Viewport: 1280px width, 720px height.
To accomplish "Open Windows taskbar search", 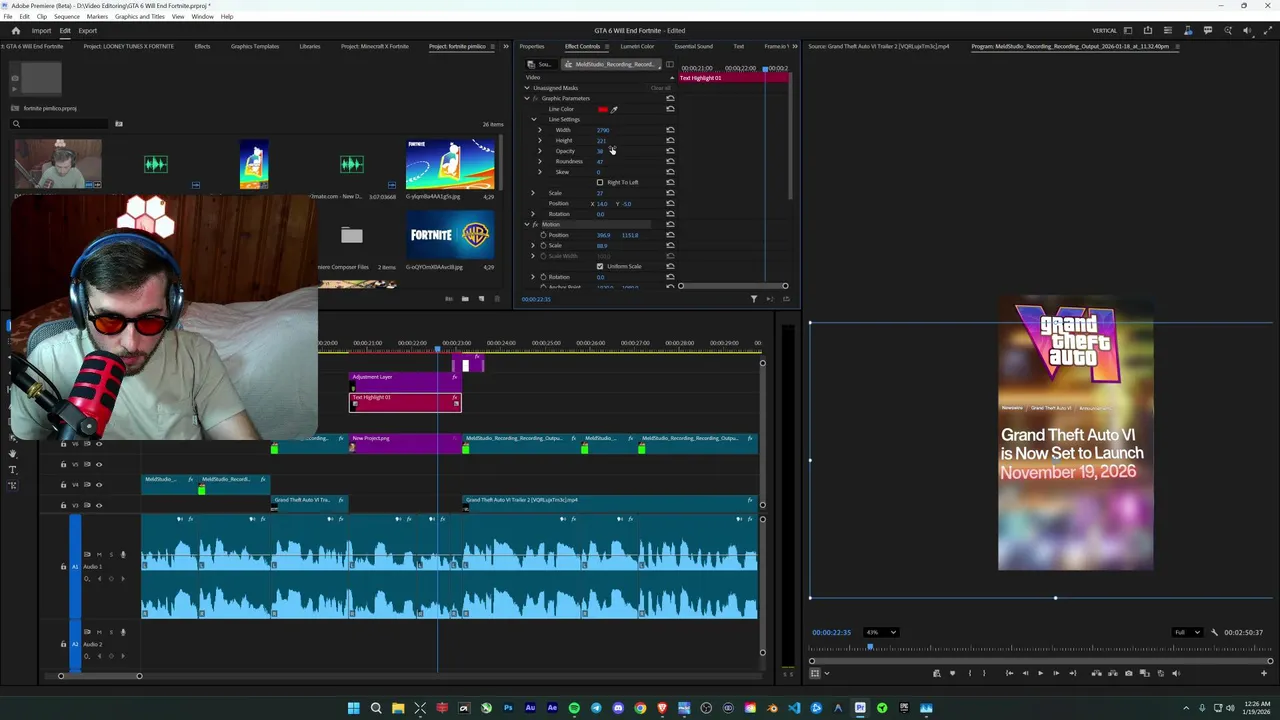I will tap(376, 708).
